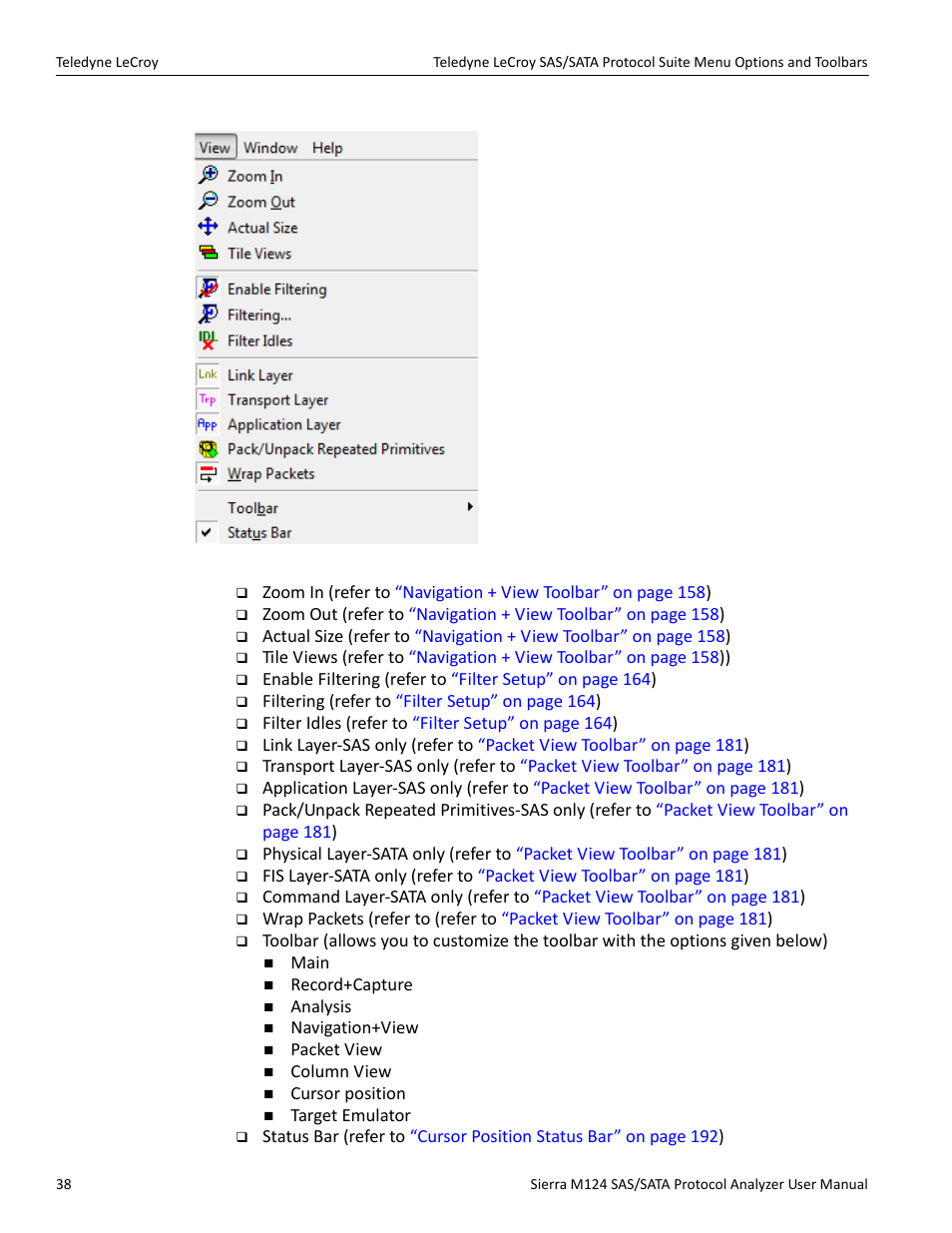The image size is (952, 1233).
Task: Choose Zoom In menu entry
Action: (x=254, y=176)
